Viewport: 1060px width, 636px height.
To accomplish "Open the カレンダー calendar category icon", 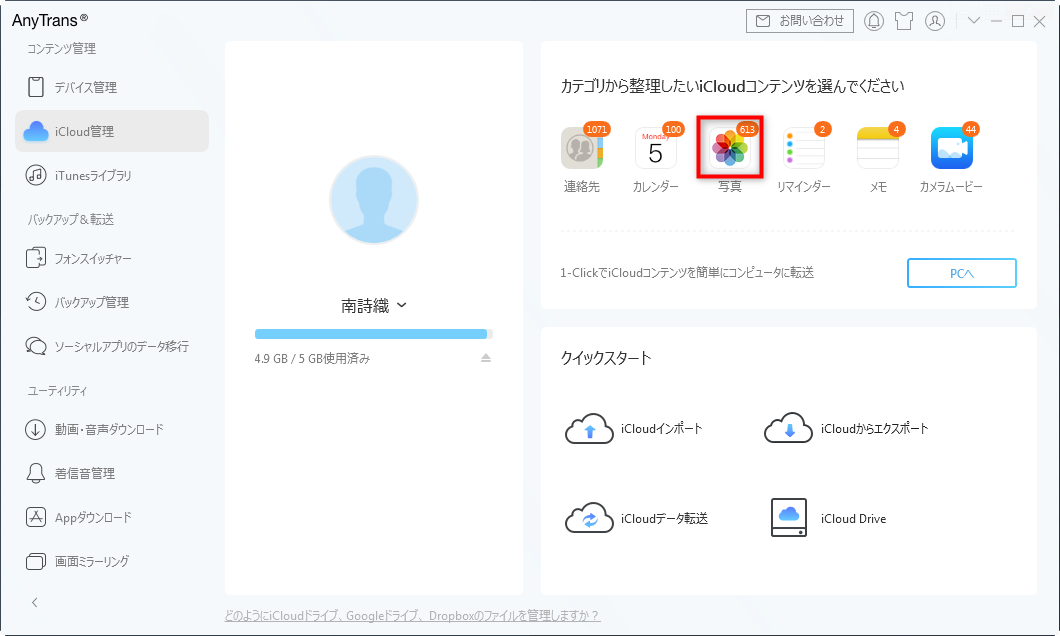I will click(x=656, y=148).
